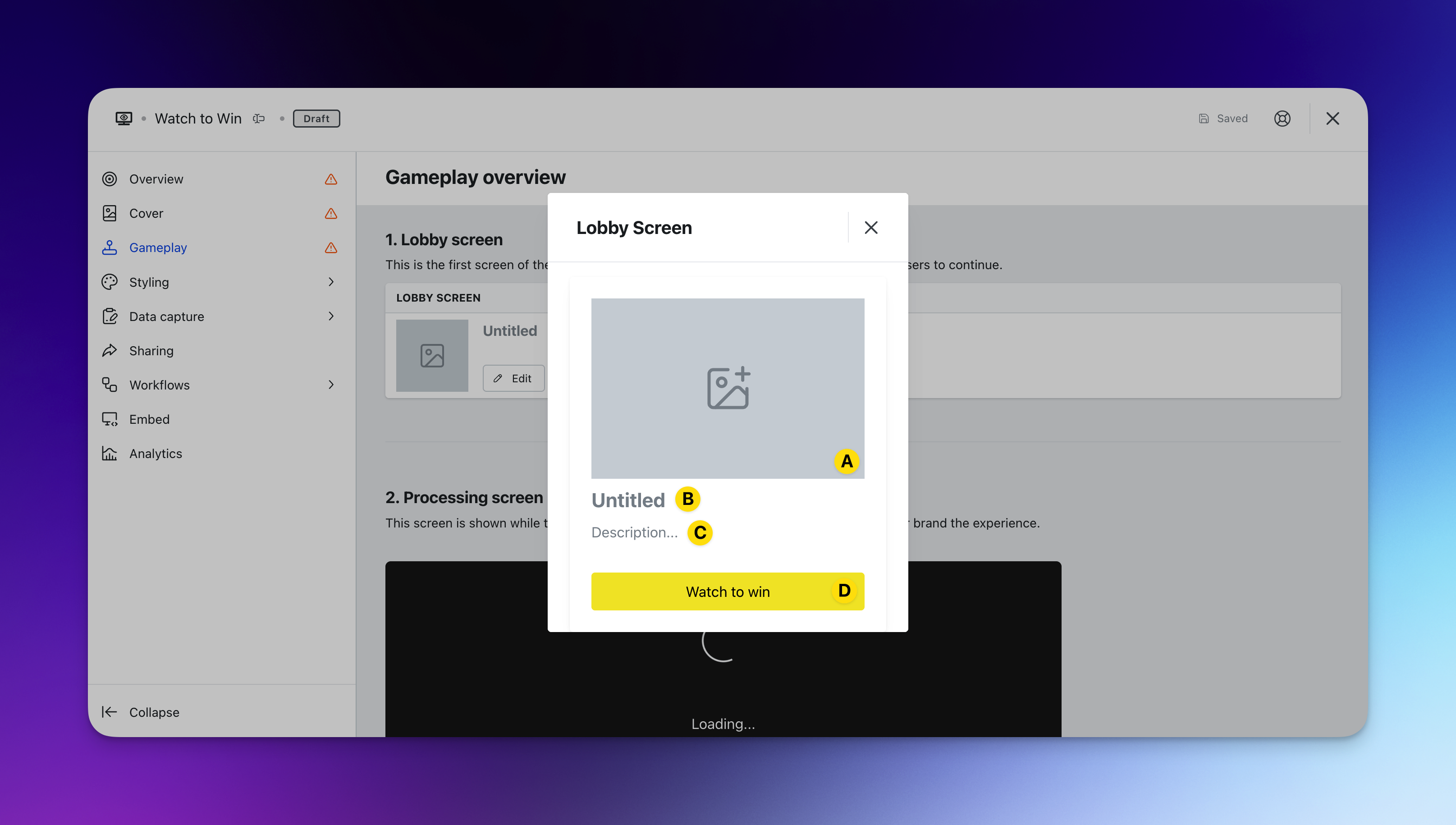Close the Lobby Screen dialog

(x=871, y=227)
